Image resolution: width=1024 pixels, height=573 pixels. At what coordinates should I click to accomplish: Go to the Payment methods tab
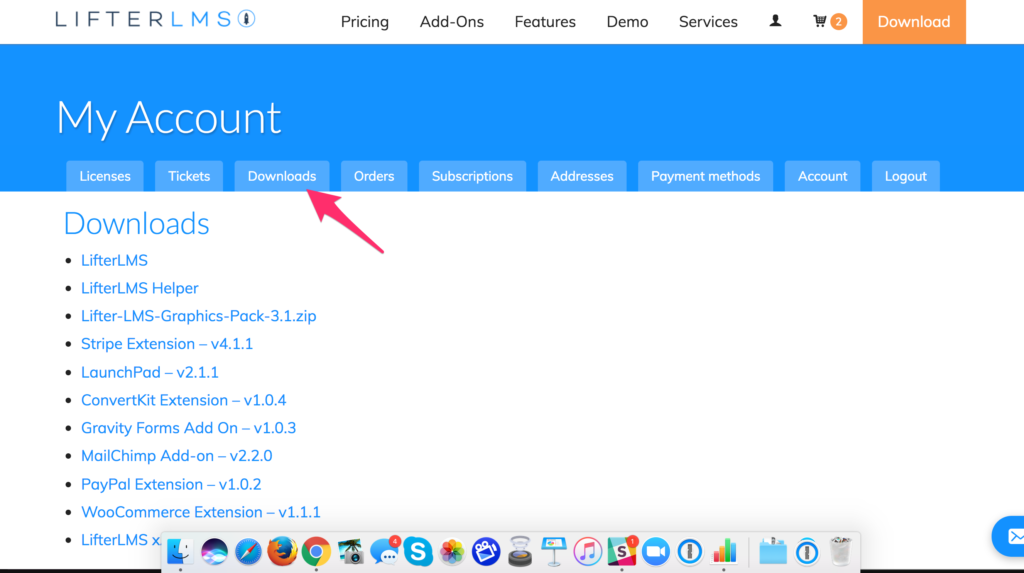click(x=705, y=176)
